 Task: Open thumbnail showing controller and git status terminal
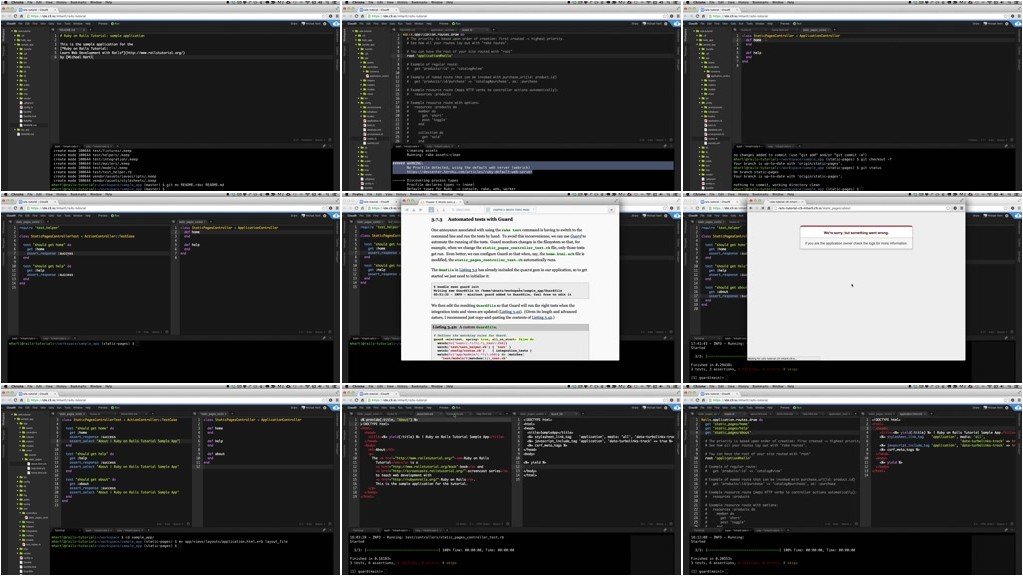852,96
